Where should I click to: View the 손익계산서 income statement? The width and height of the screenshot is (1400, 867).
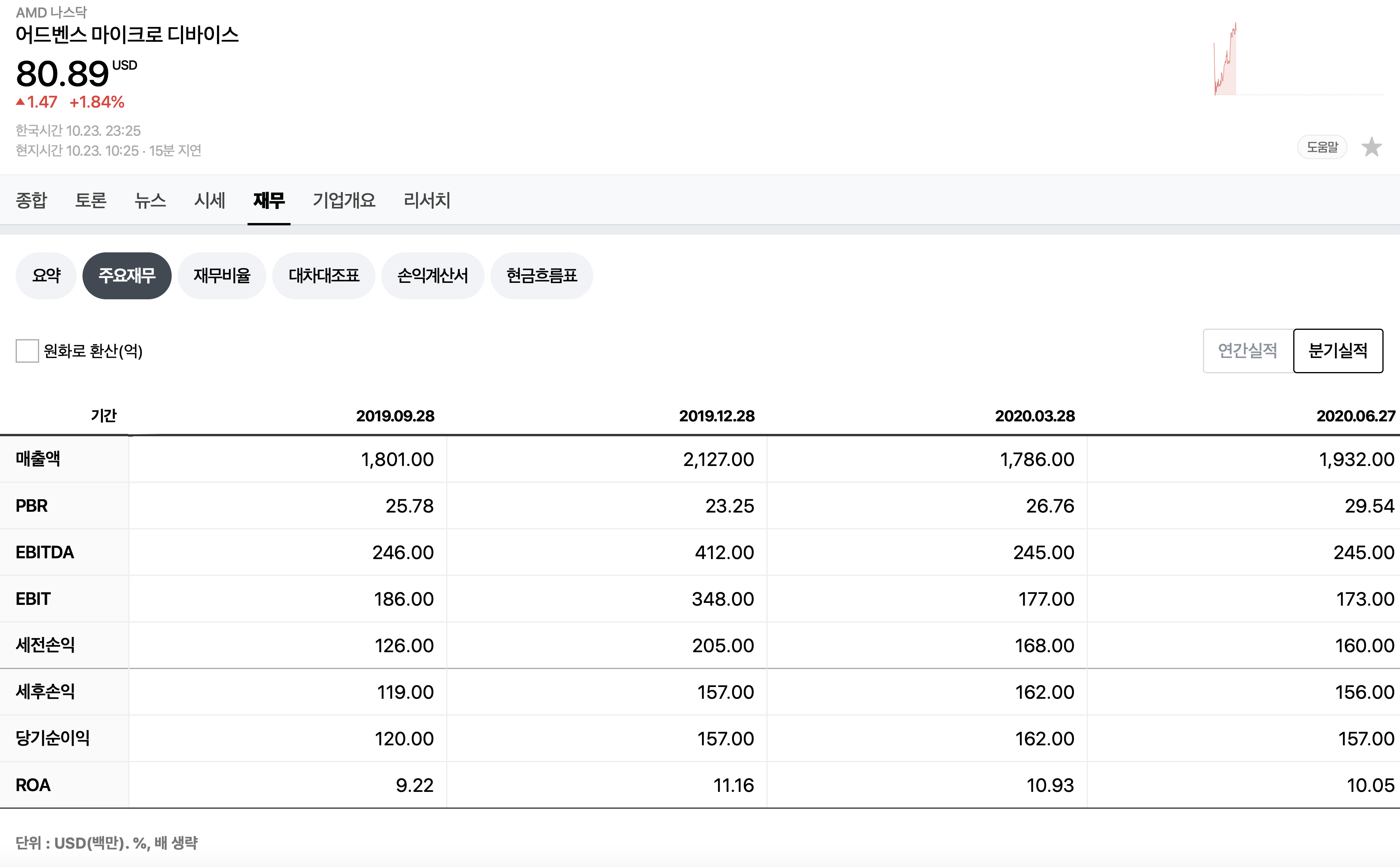433,276
